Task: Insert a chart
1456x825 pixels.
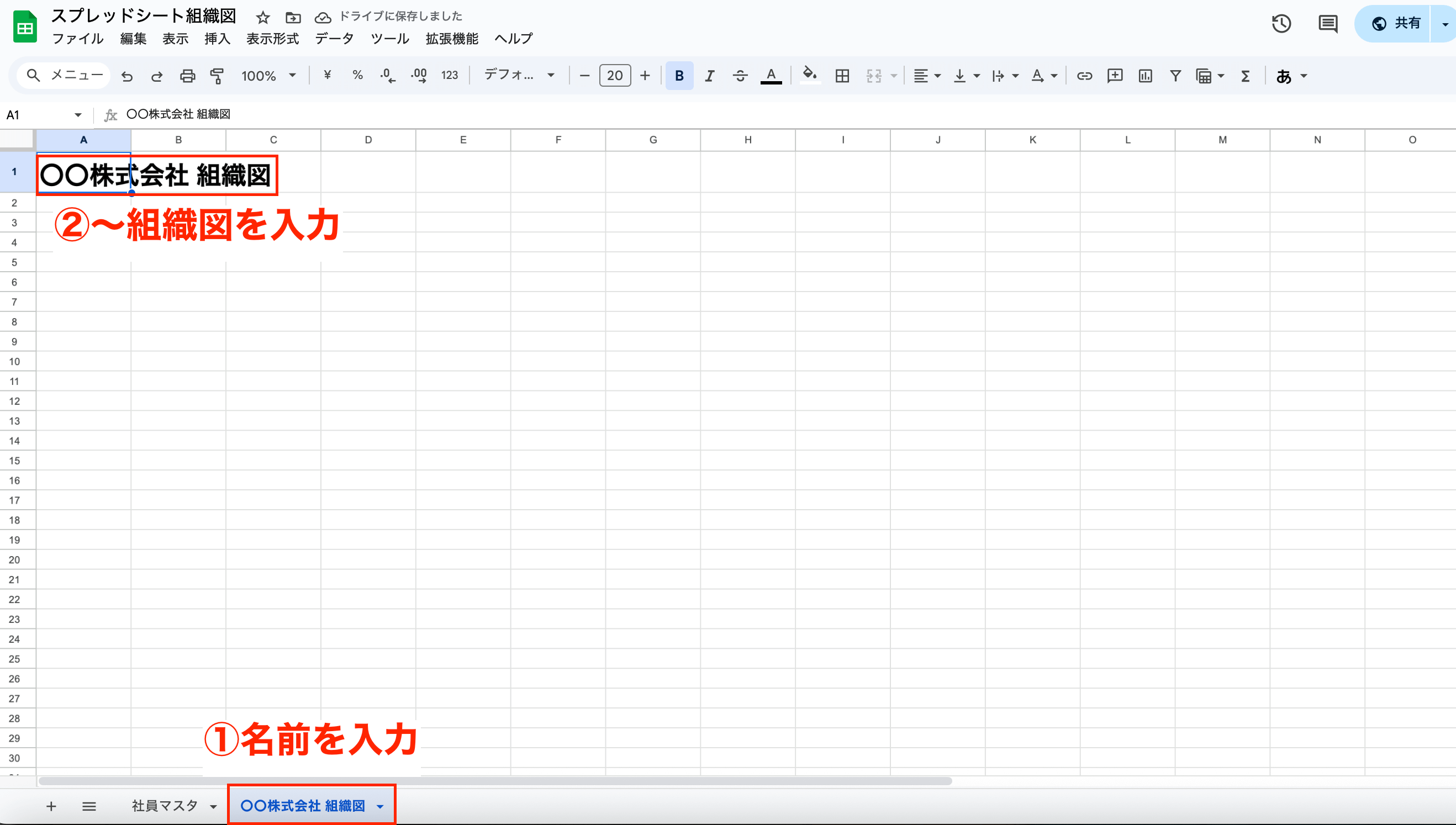Action: [x=1145, y=75]
